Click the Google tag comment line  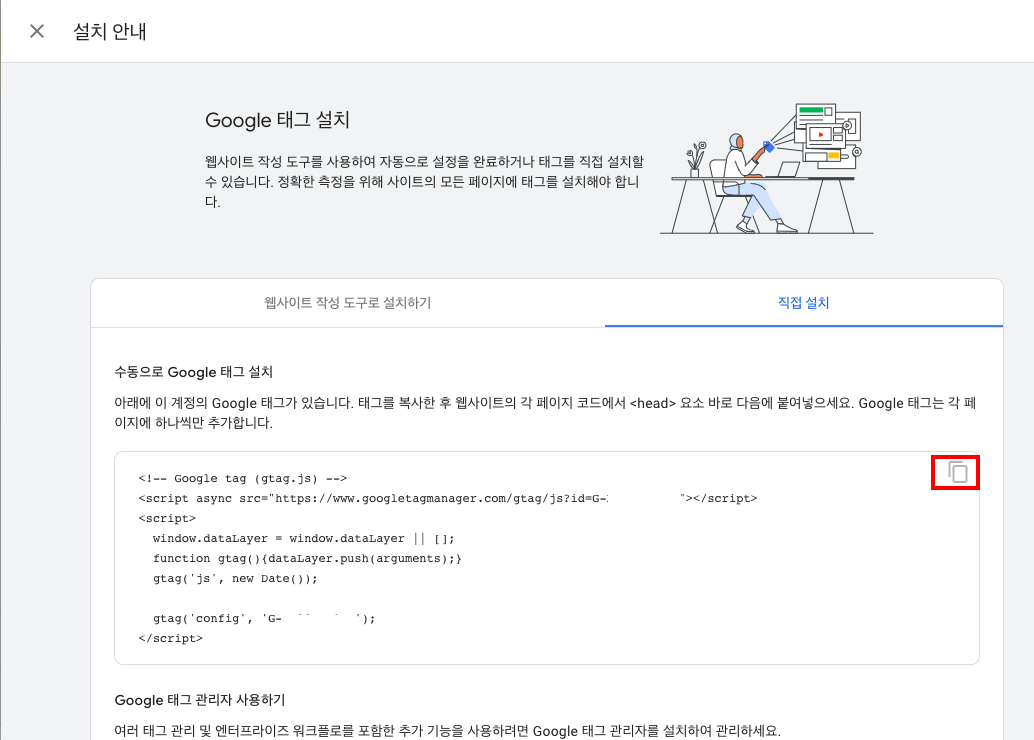point(243,479)
